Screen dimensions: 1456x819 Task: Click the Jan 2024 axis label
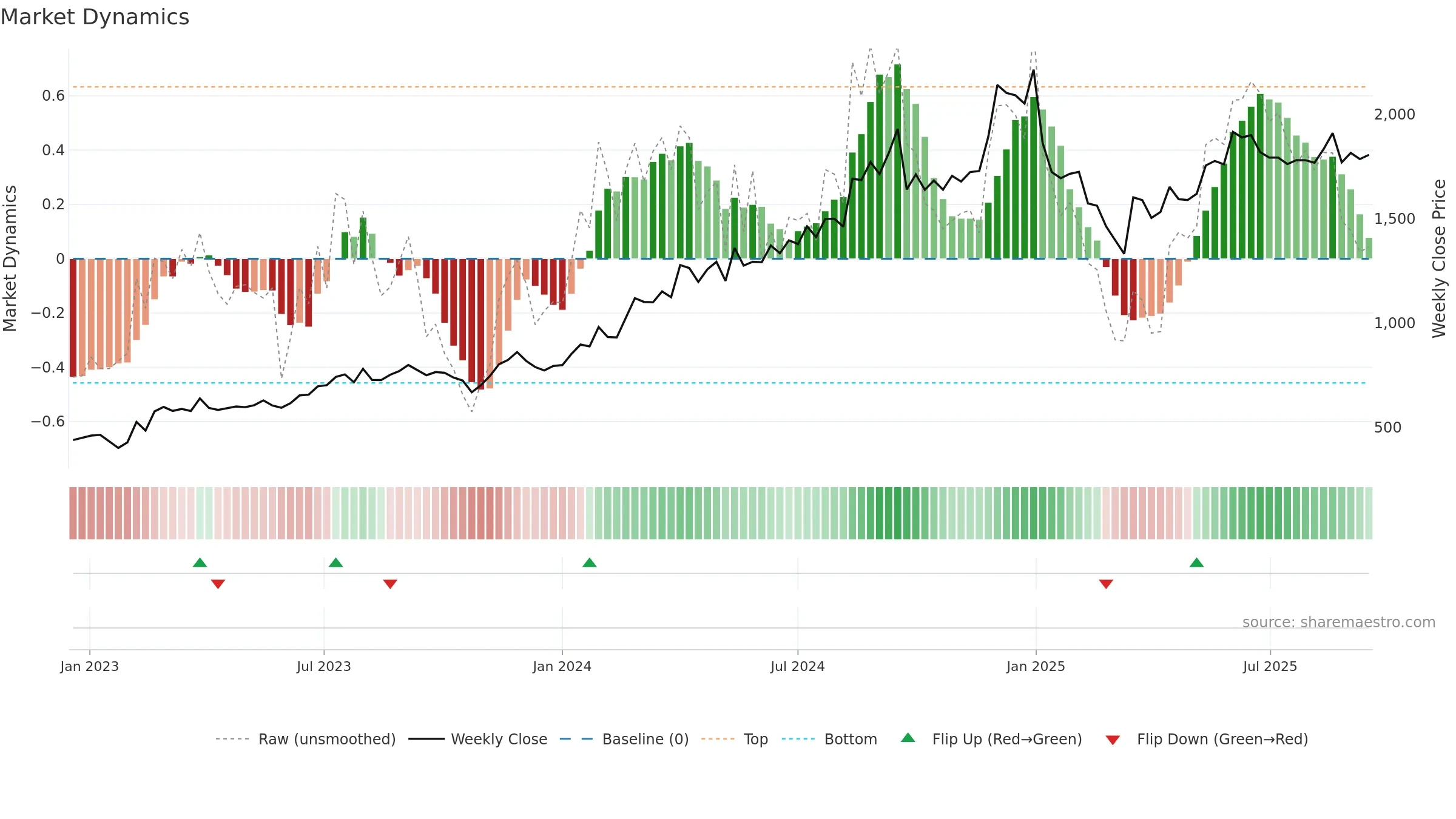562,666
